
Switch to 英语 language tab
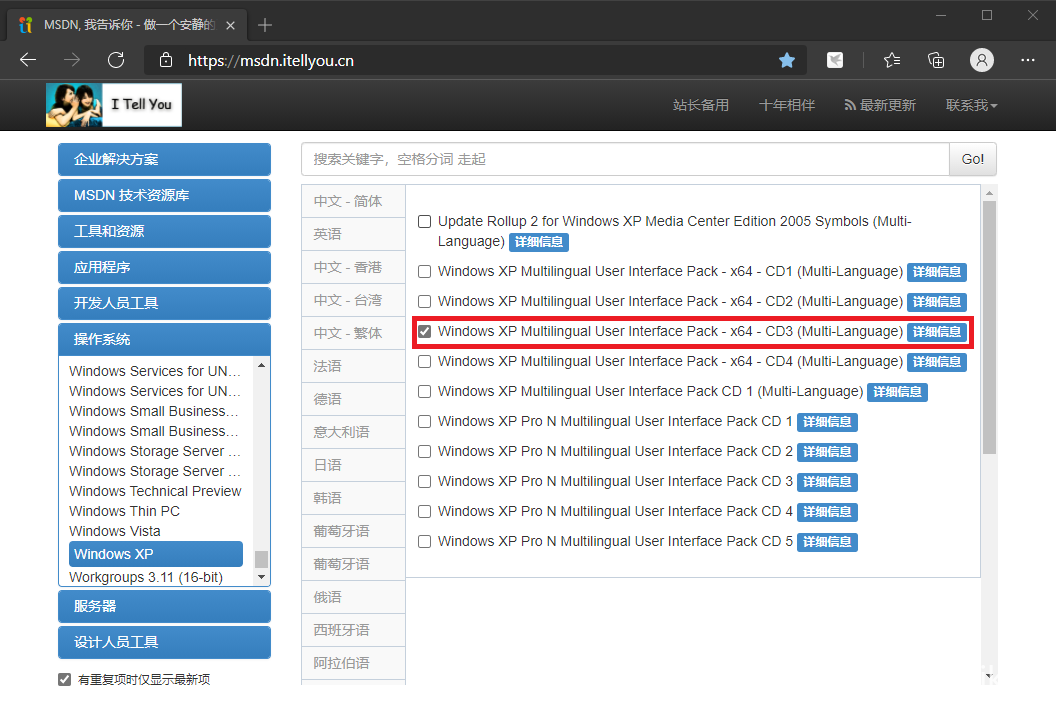coord(353,234)
